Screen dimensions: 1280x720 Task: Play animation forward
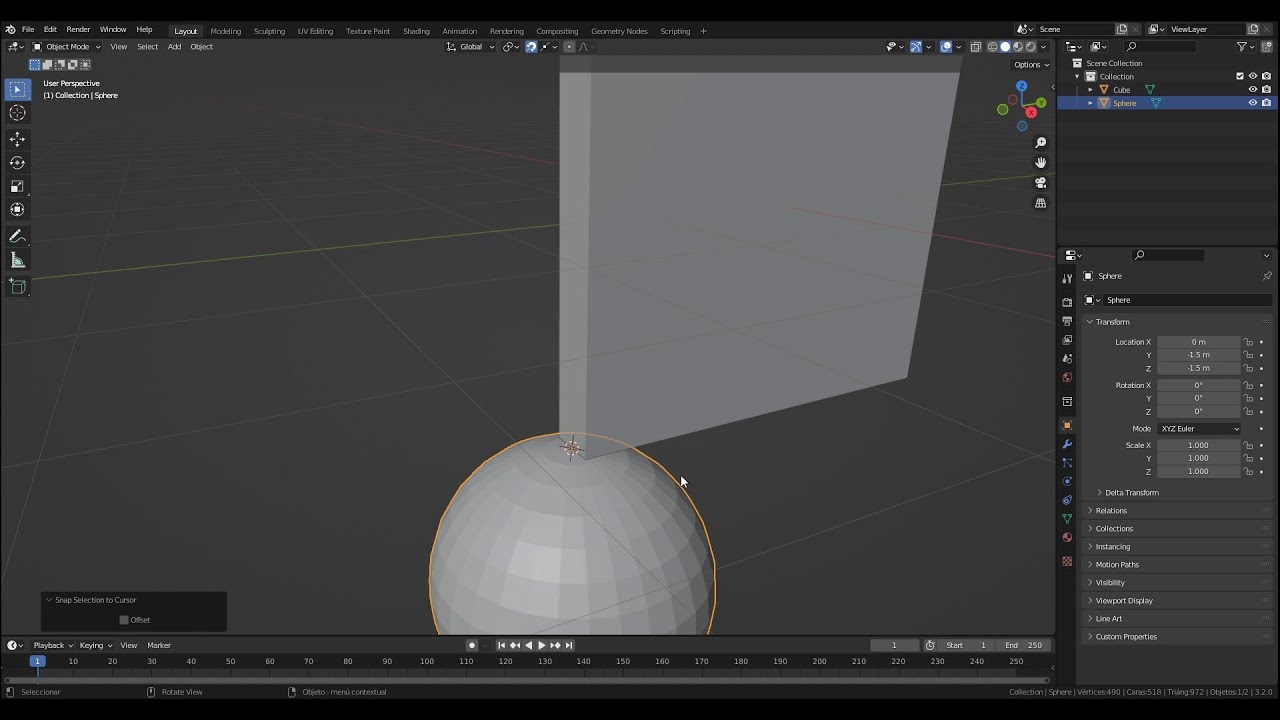[542, 645]
